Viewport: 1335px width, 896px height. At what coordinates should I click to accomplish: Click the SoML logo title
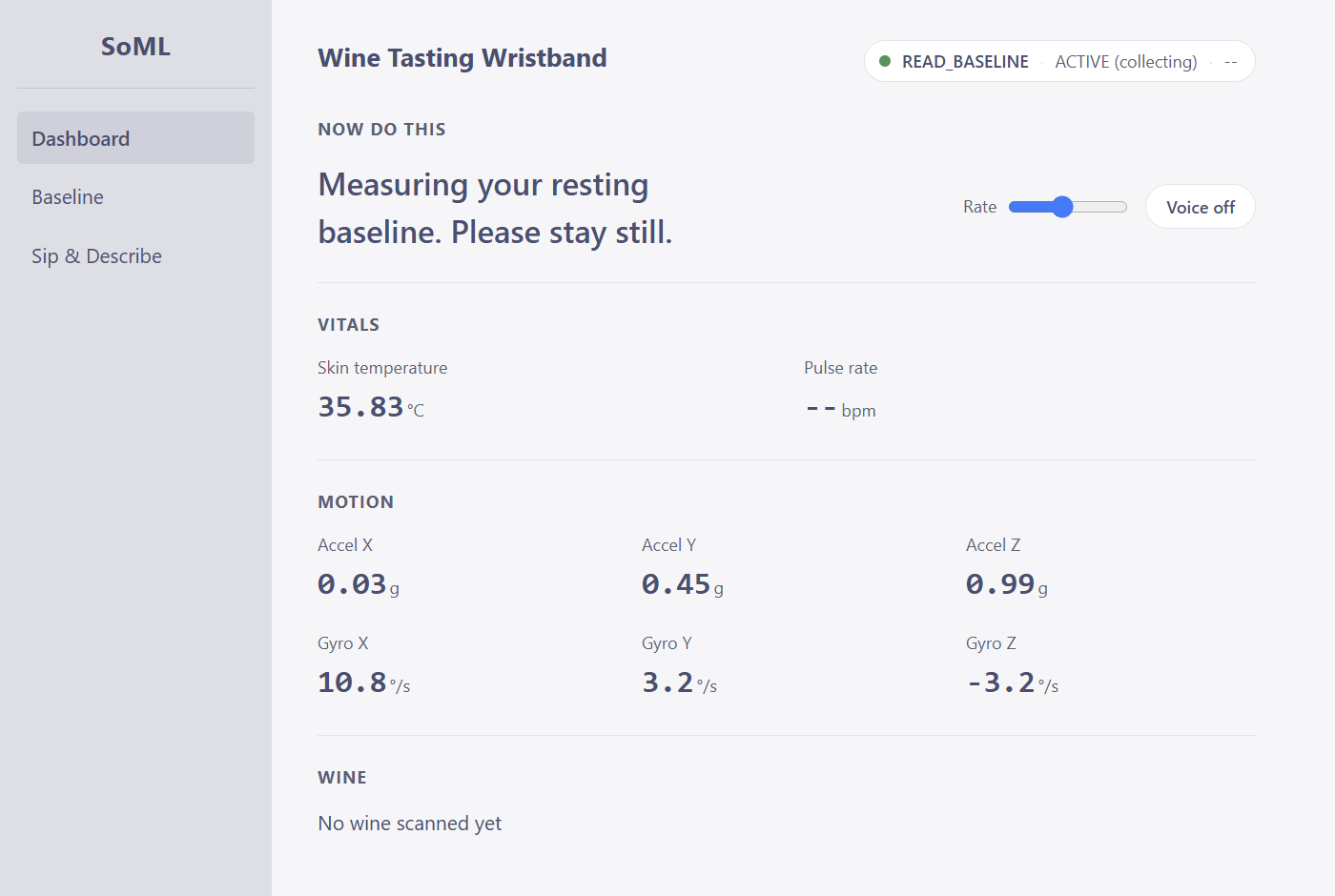point(135,47)
